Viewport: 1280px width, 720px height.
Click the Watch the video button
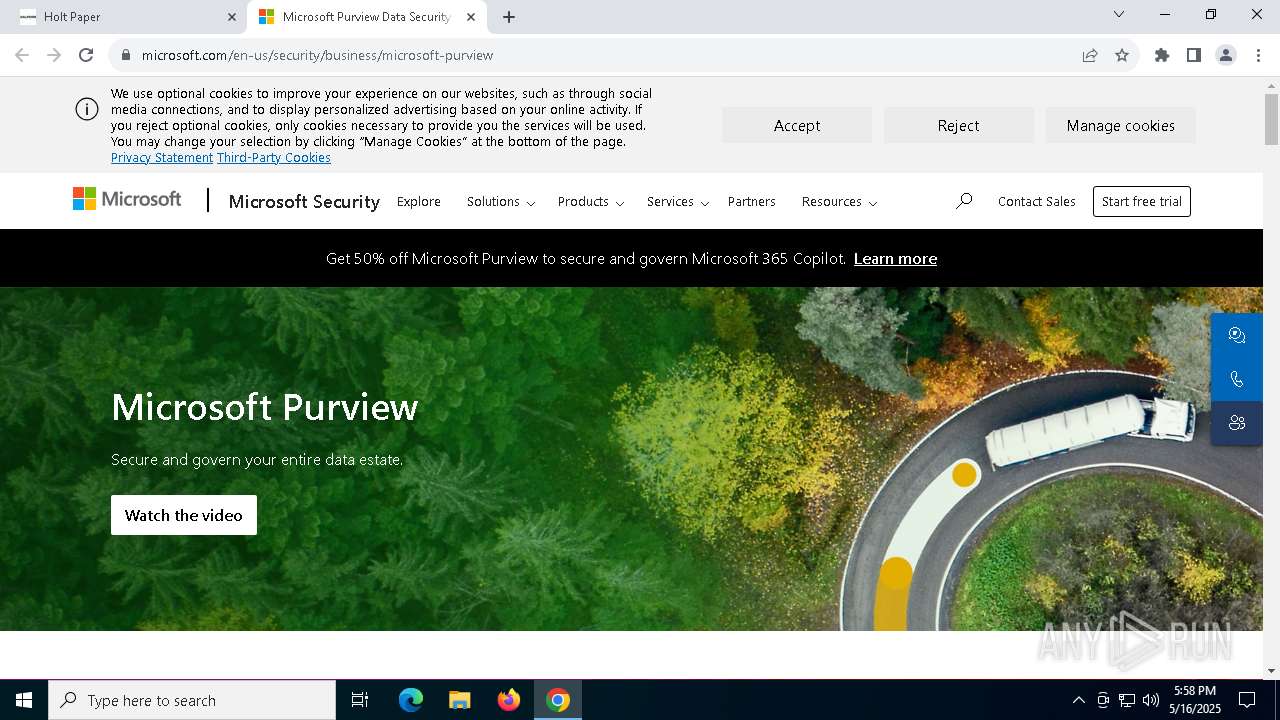click(x=184, y=515)
